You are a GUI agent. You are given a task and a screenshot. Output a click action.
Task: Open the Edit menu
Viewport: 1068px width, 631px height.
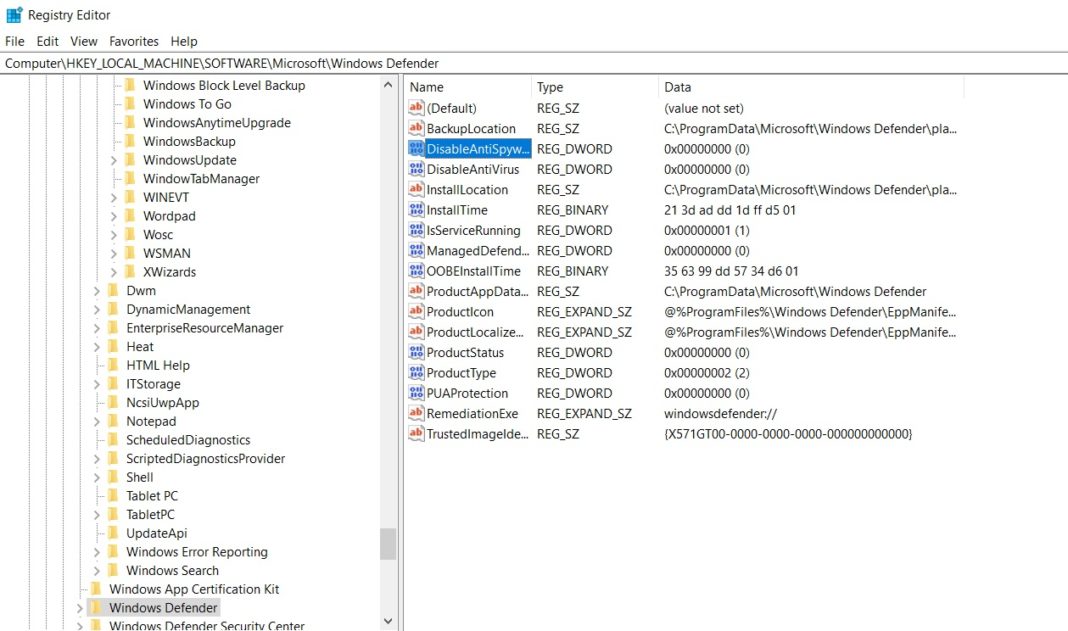click(46, 41)
